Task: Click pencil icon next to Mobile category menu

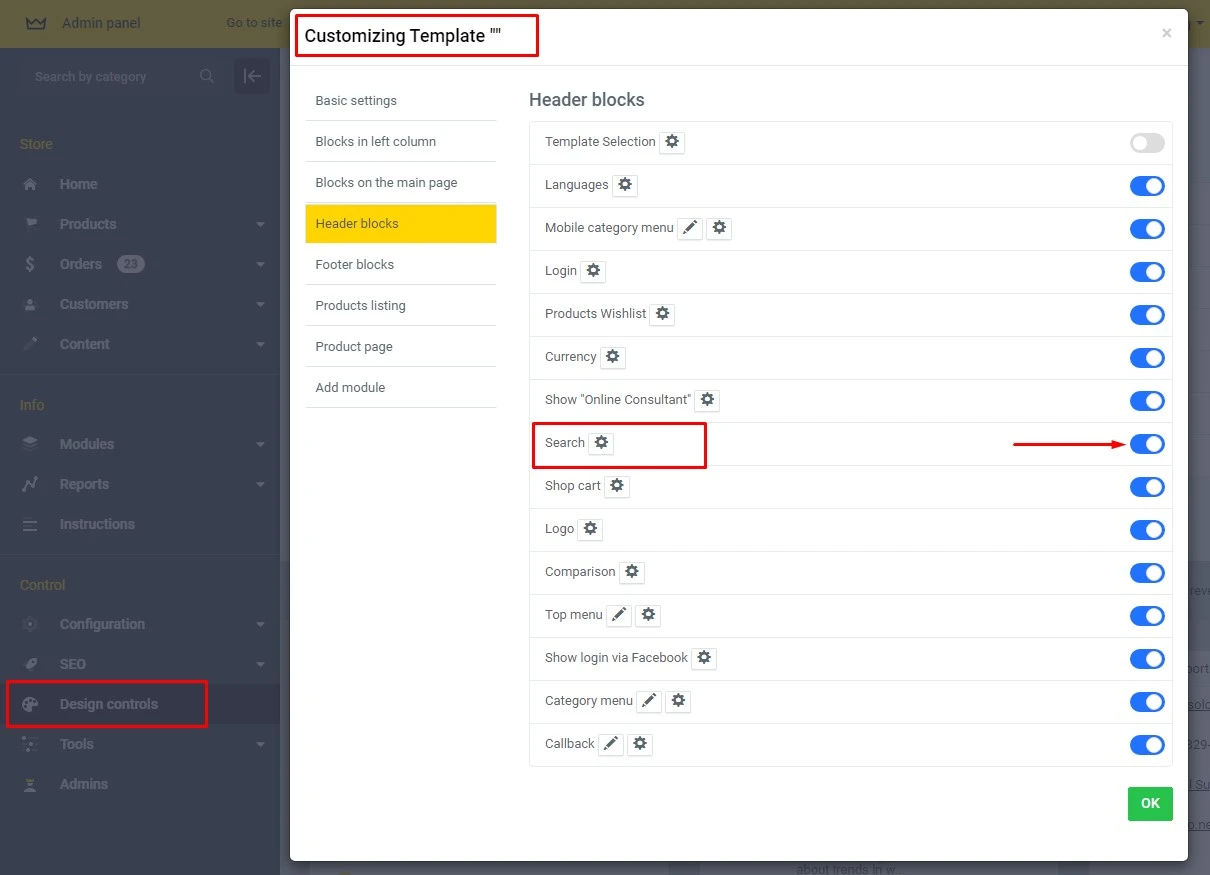Action: 690,228
